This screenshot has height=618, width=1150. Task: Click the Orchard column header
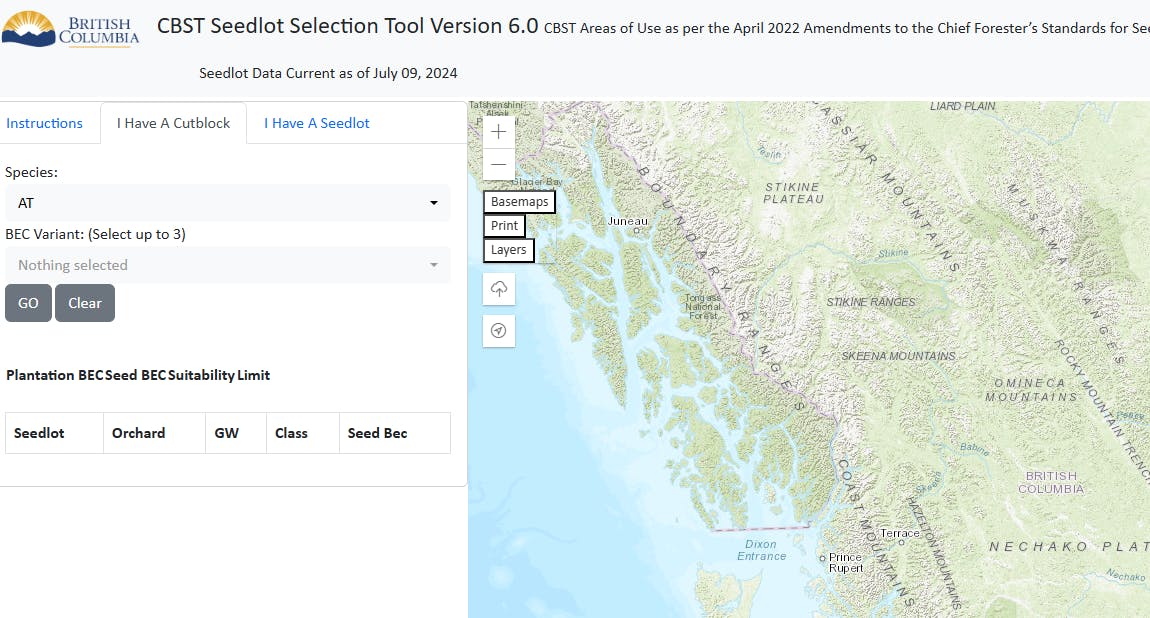click(x=139, y=432)
